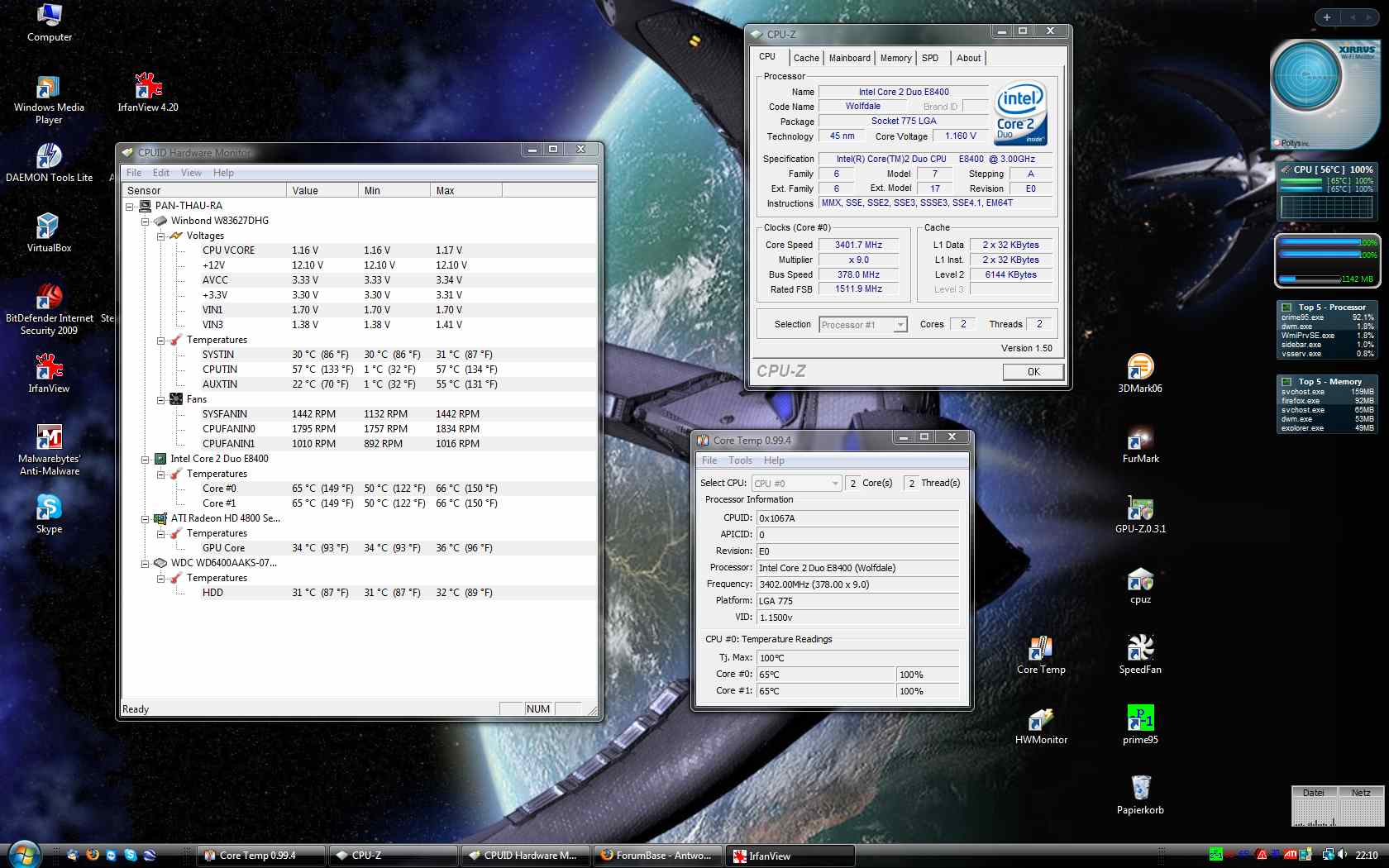
Task: Open Windows Media Player desktop shortcut
Action: 49,100
